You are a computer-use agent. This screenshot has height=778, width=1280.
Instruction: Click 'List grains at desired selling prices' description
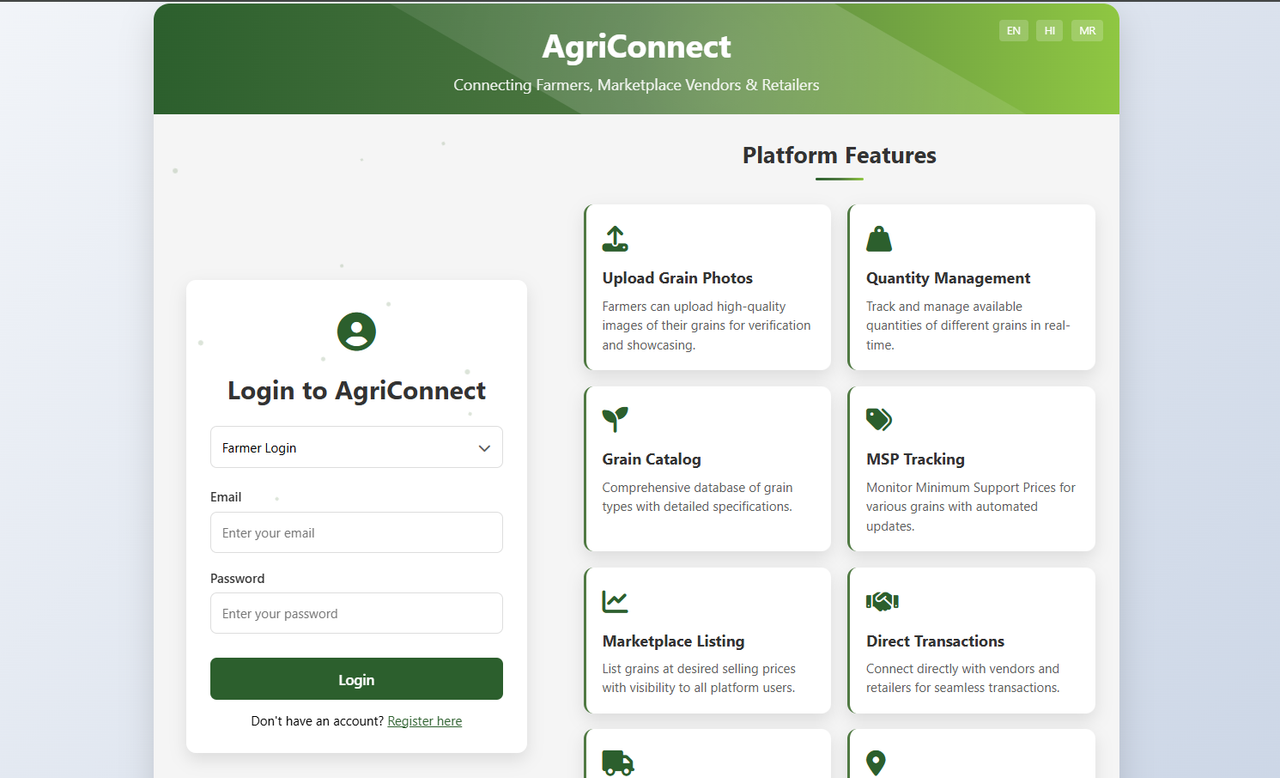pyautogui.click(x=699, y=678)
